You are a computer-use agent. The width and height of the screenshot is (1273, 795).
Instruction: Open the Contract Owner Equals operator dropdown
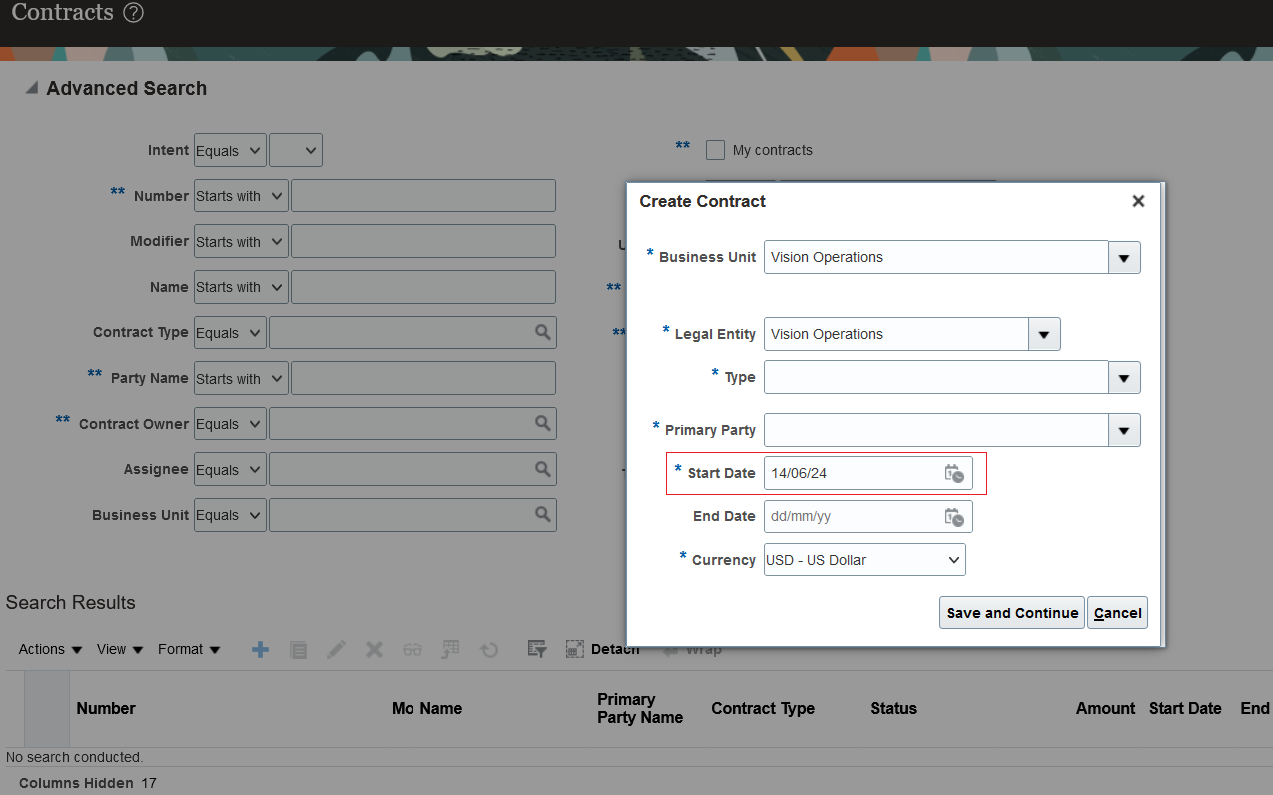pyautogui.click(x=230, y=424)
